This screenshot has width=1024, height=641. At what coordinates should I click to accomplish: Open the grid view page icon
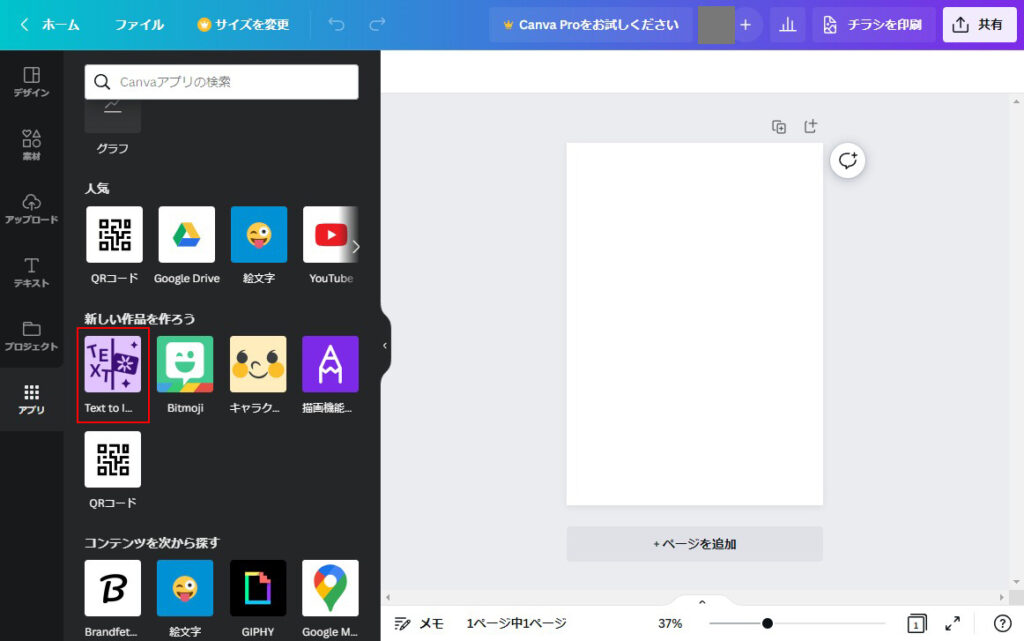916,623
